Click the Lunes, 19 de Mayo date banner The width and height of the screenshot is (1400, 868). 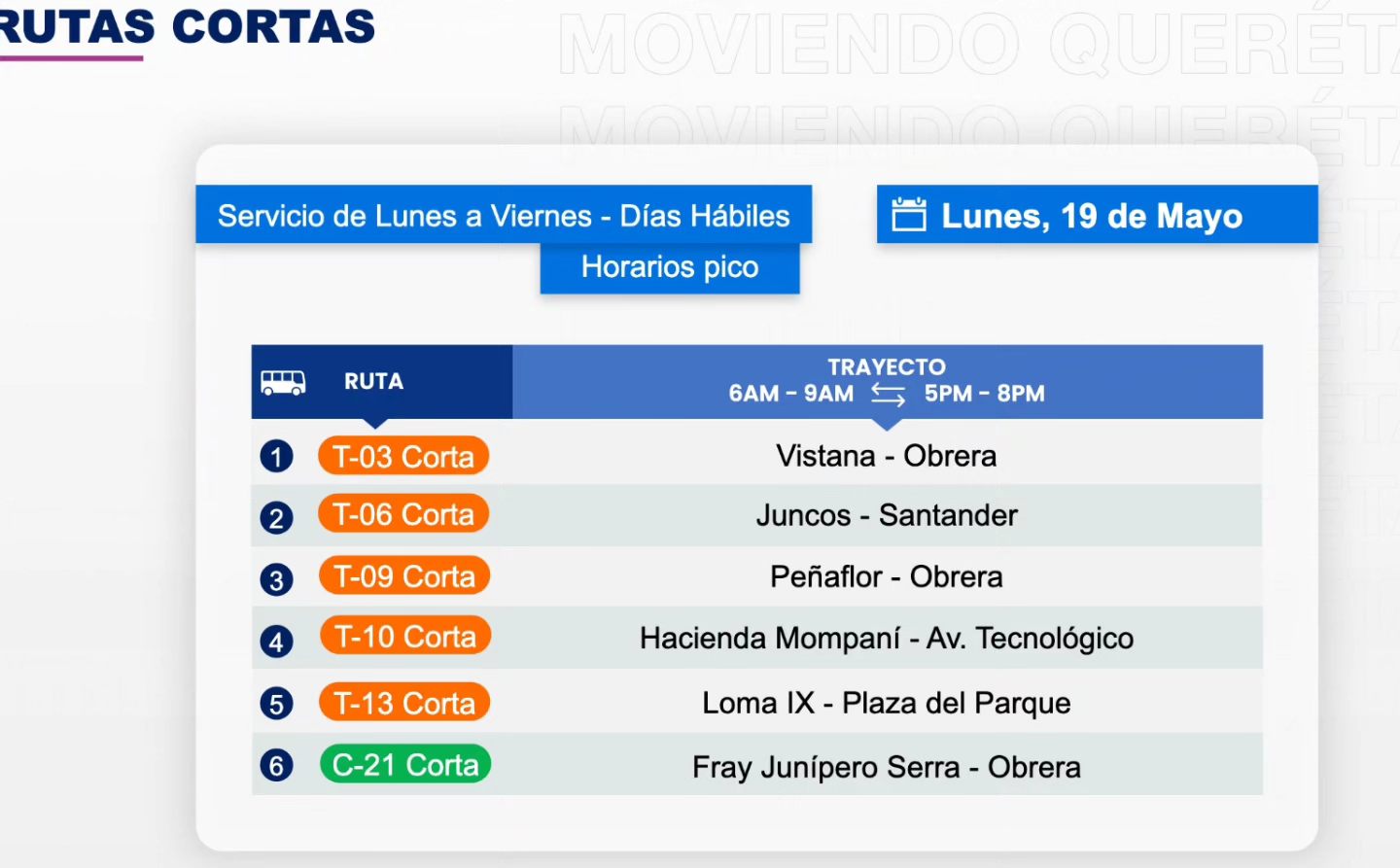tap(1098, 215)
